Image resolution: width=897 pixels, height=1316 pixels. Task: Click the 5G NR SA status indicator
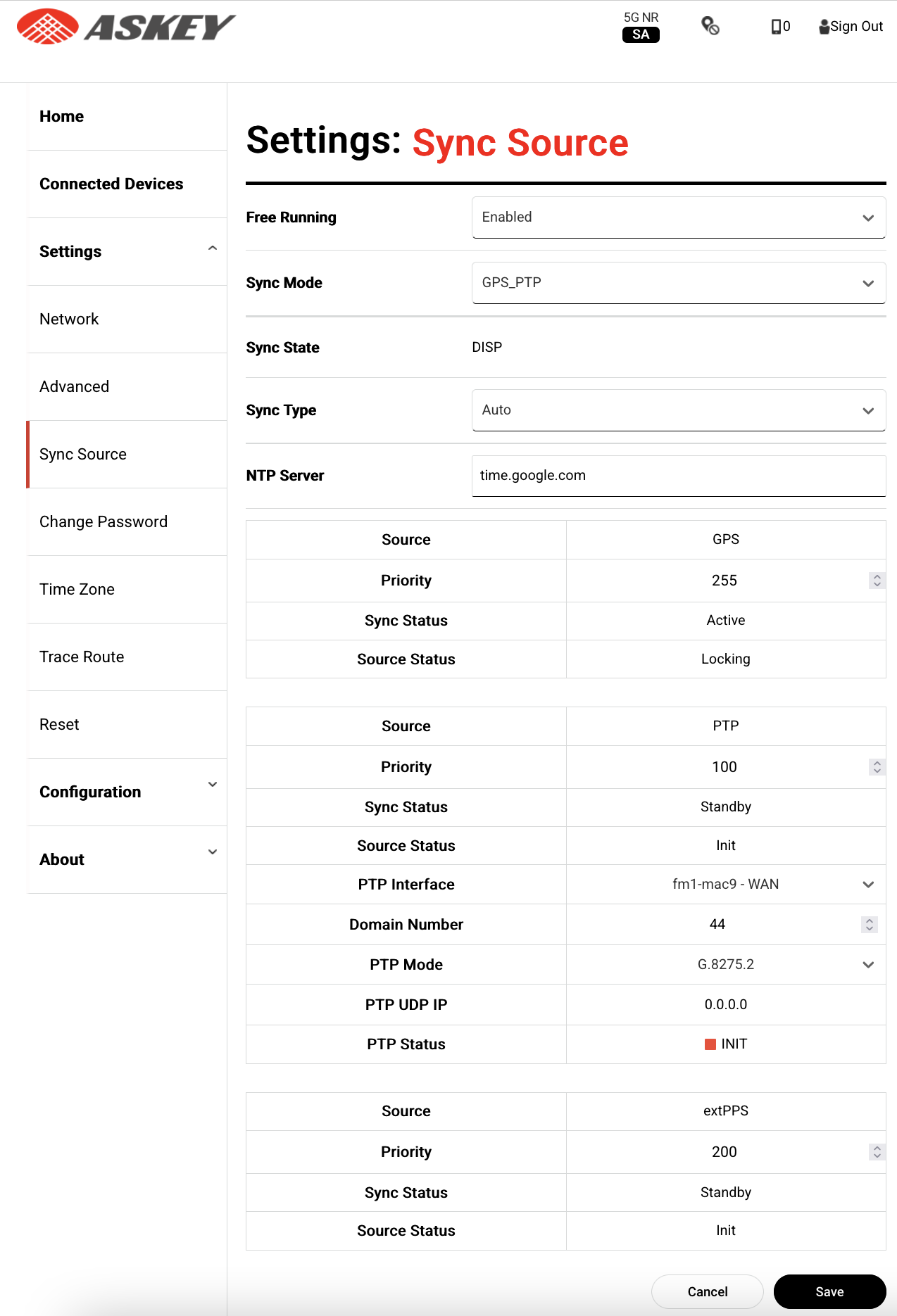[x=641, y=27]
